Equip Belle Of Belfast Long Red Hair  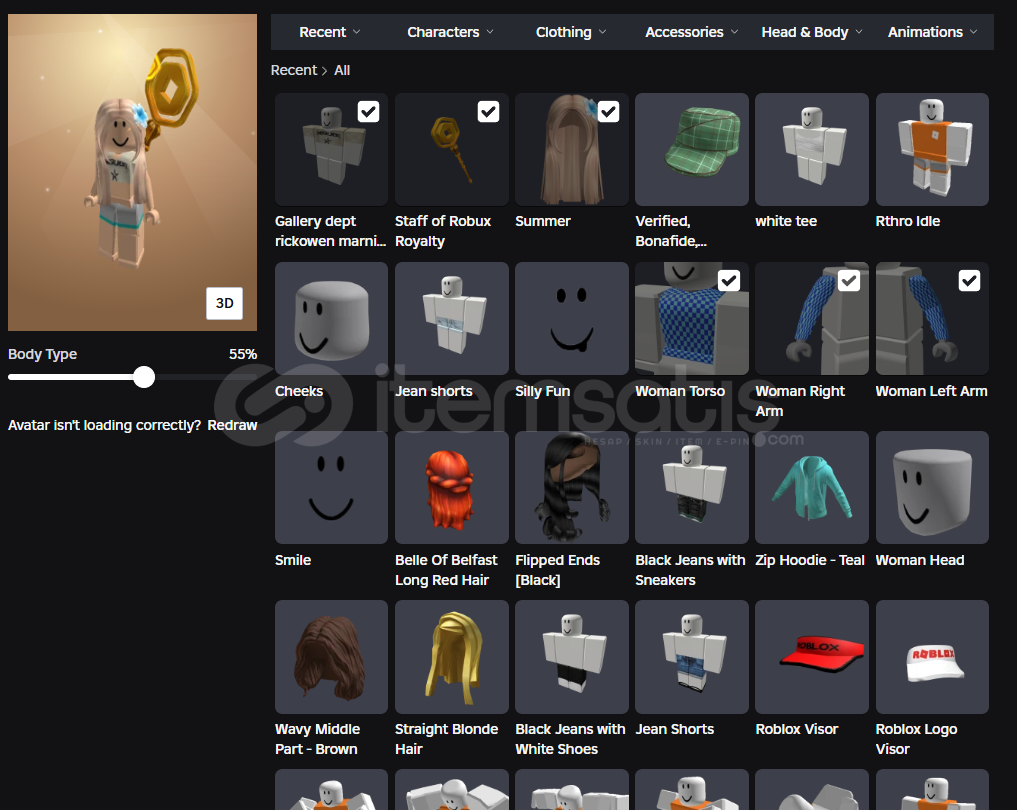pyautogui.click(x=451, y=487)
